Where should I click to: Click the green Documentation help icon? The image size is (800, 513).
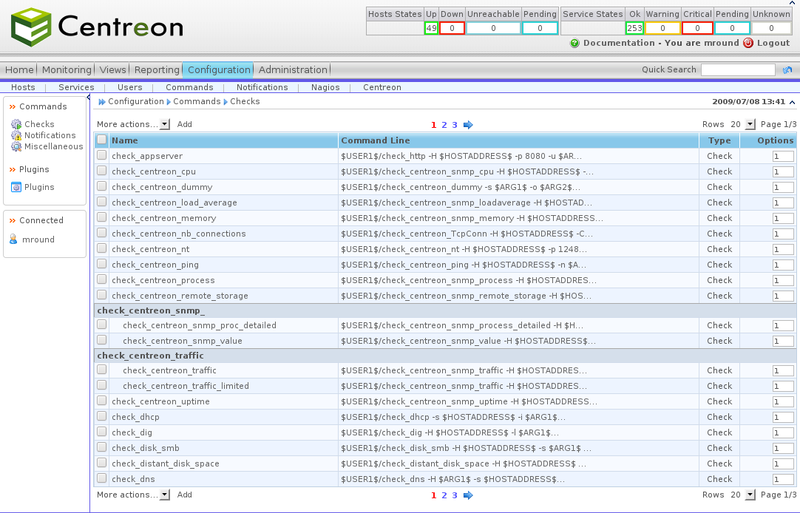(574, 44)
